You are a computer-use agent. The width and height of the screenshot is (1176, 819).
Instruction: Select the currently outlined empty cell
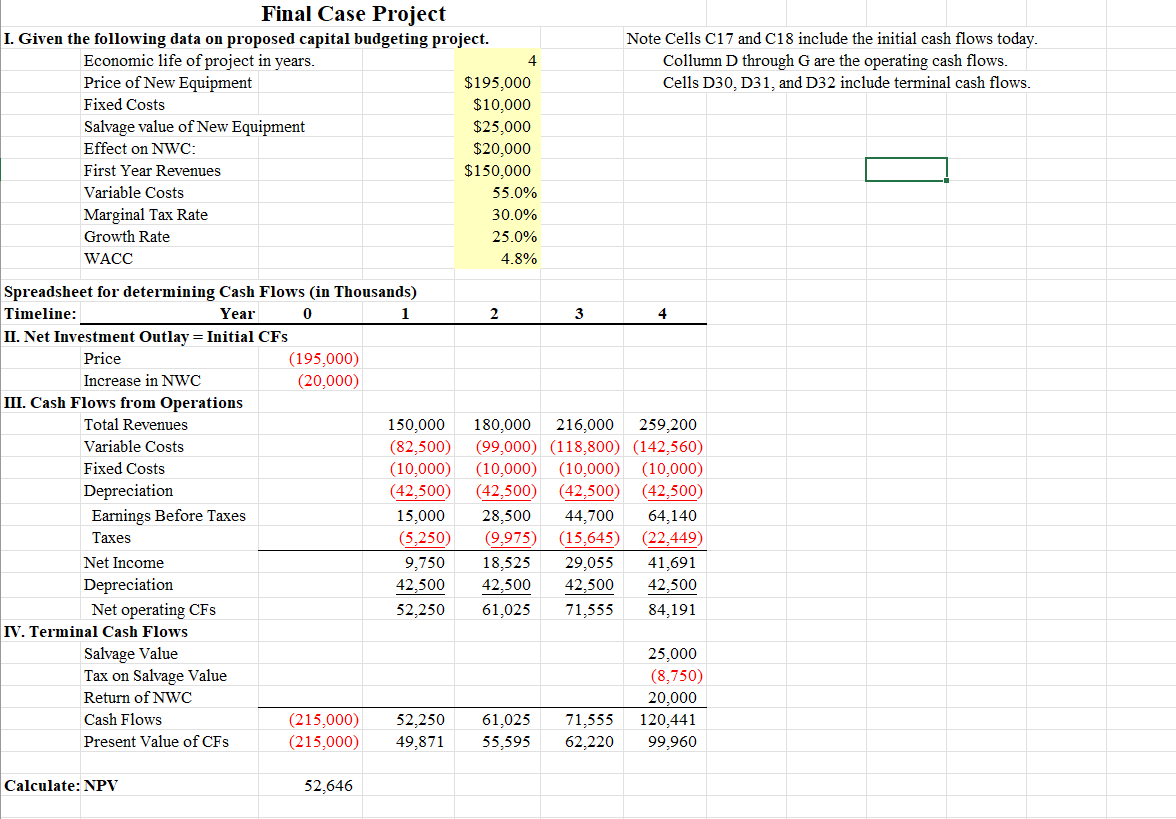click(906, 170)
